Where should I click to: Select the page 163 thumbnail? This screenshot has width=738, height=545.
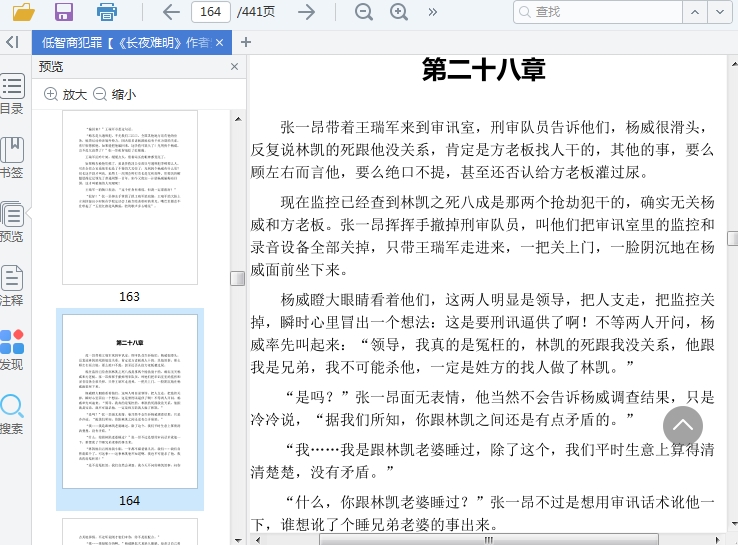point(130,198)
